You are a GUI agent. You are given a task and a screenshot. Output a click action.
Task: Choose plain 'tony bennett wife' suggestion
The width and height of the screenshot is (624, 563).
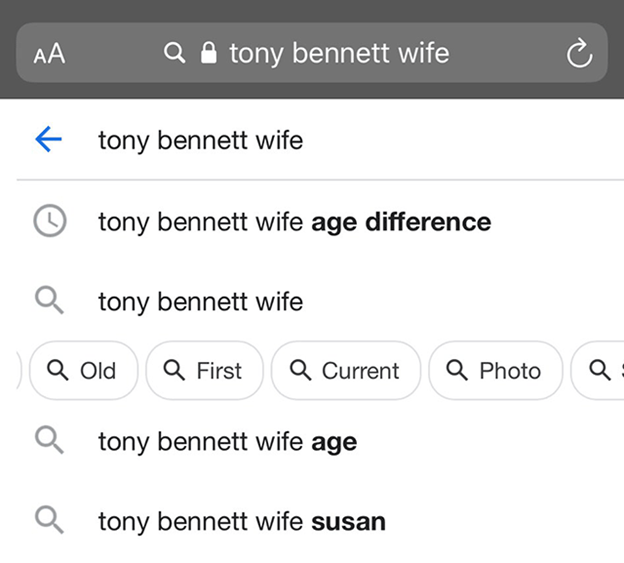[201, 302]
